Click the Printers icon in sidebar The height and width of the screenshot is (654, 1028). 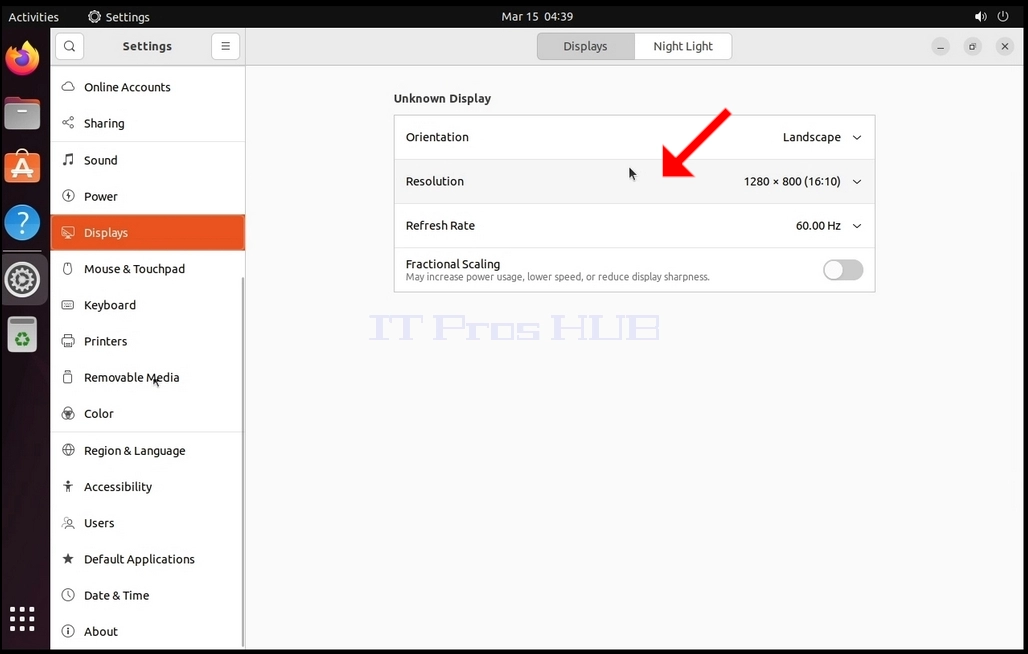[x=68, y=341]
